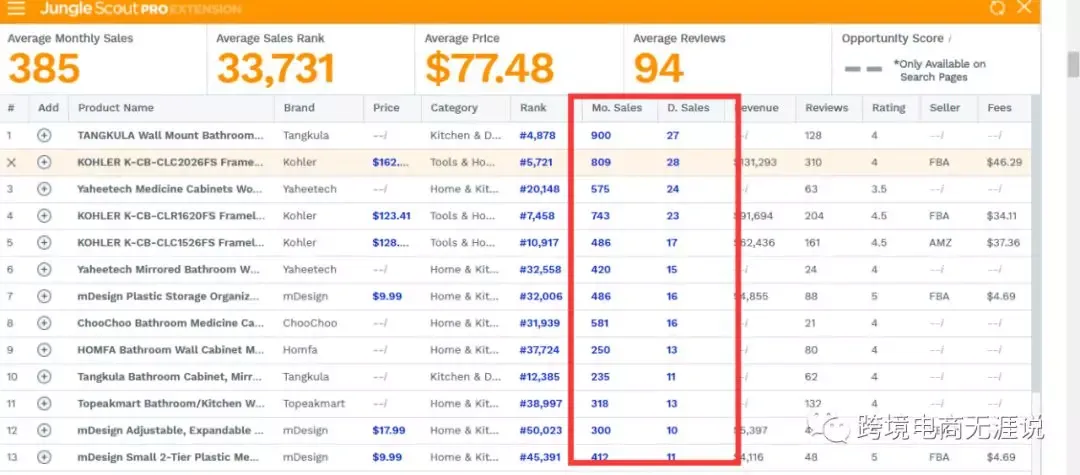1080x475 pixels.
Task: Click fees value $46.29
Action: coord(1004,162)
